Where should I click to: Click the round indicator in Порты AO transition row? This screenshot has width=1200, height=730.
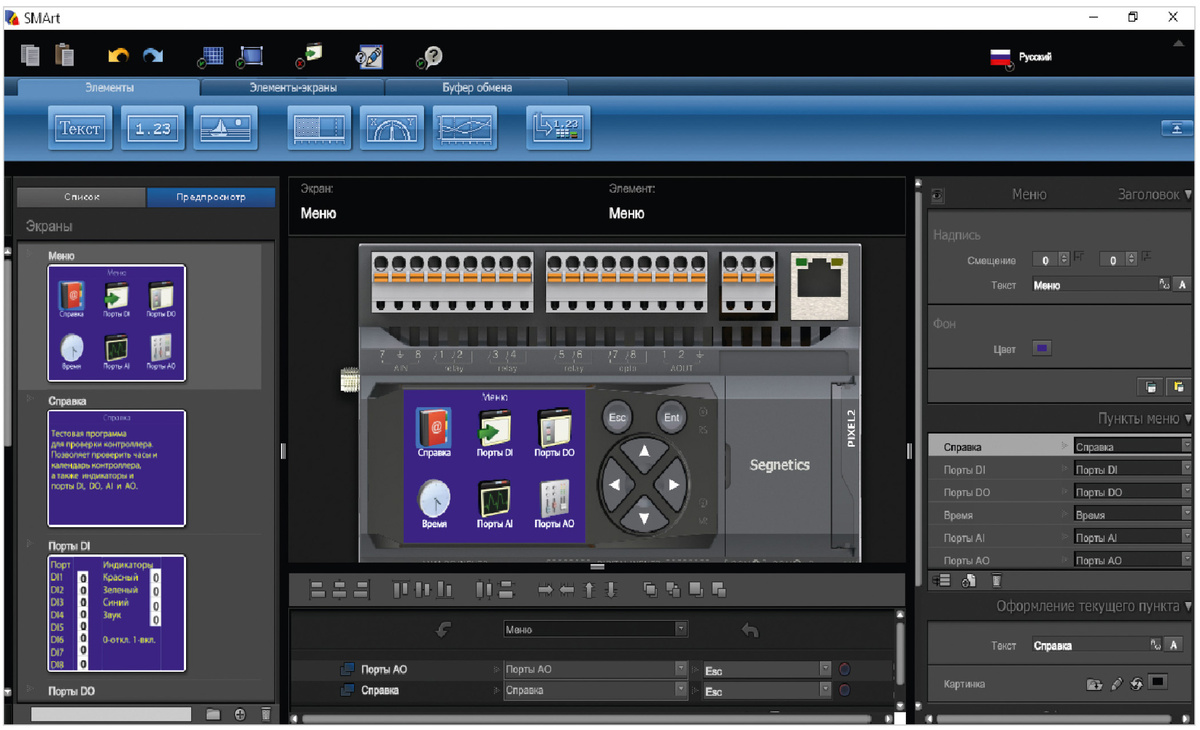pos(845,669)
